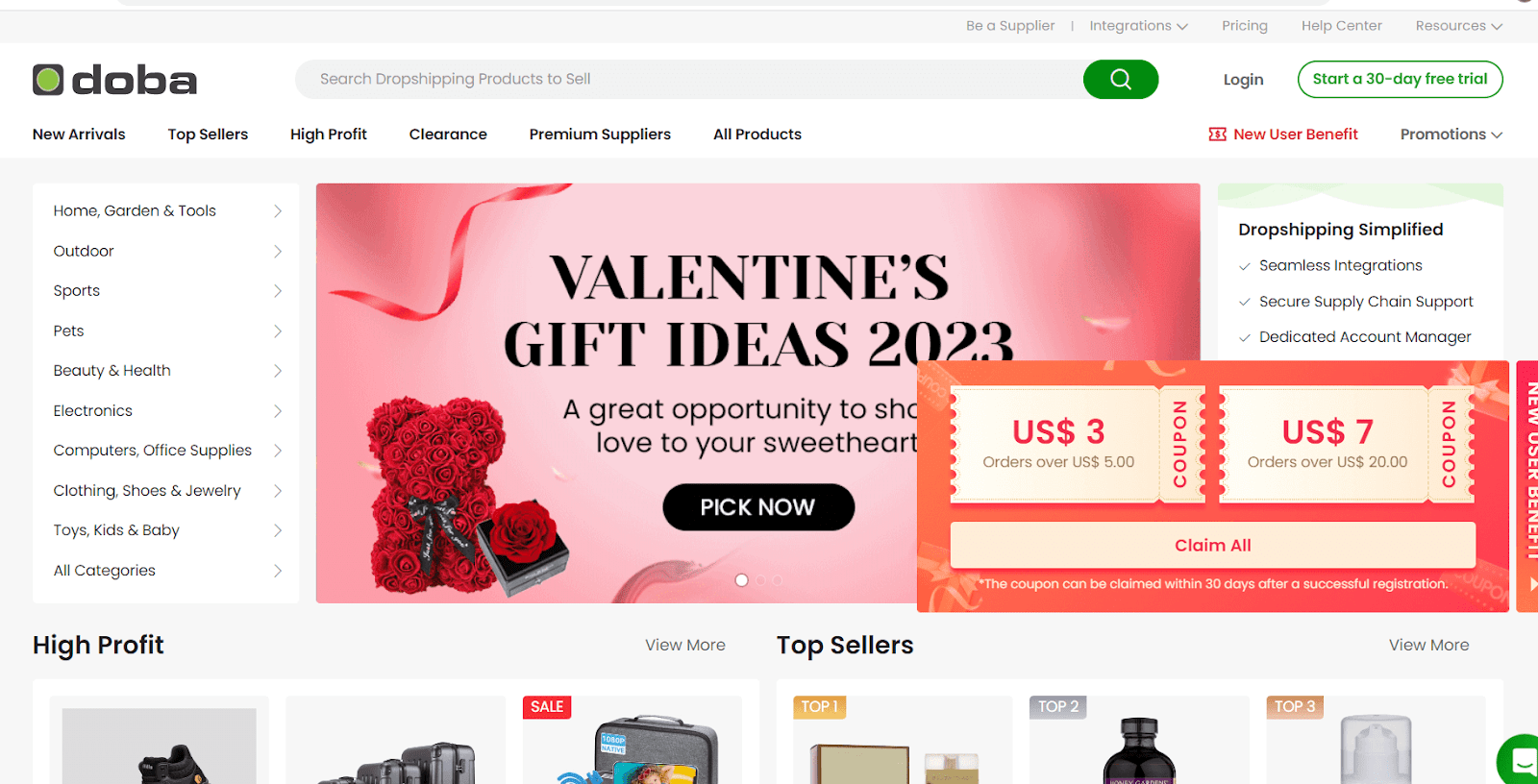Click View More beside High Profit
Image resolution: width=1538 pixels, height=784 pixels.
tap(684, 646)
